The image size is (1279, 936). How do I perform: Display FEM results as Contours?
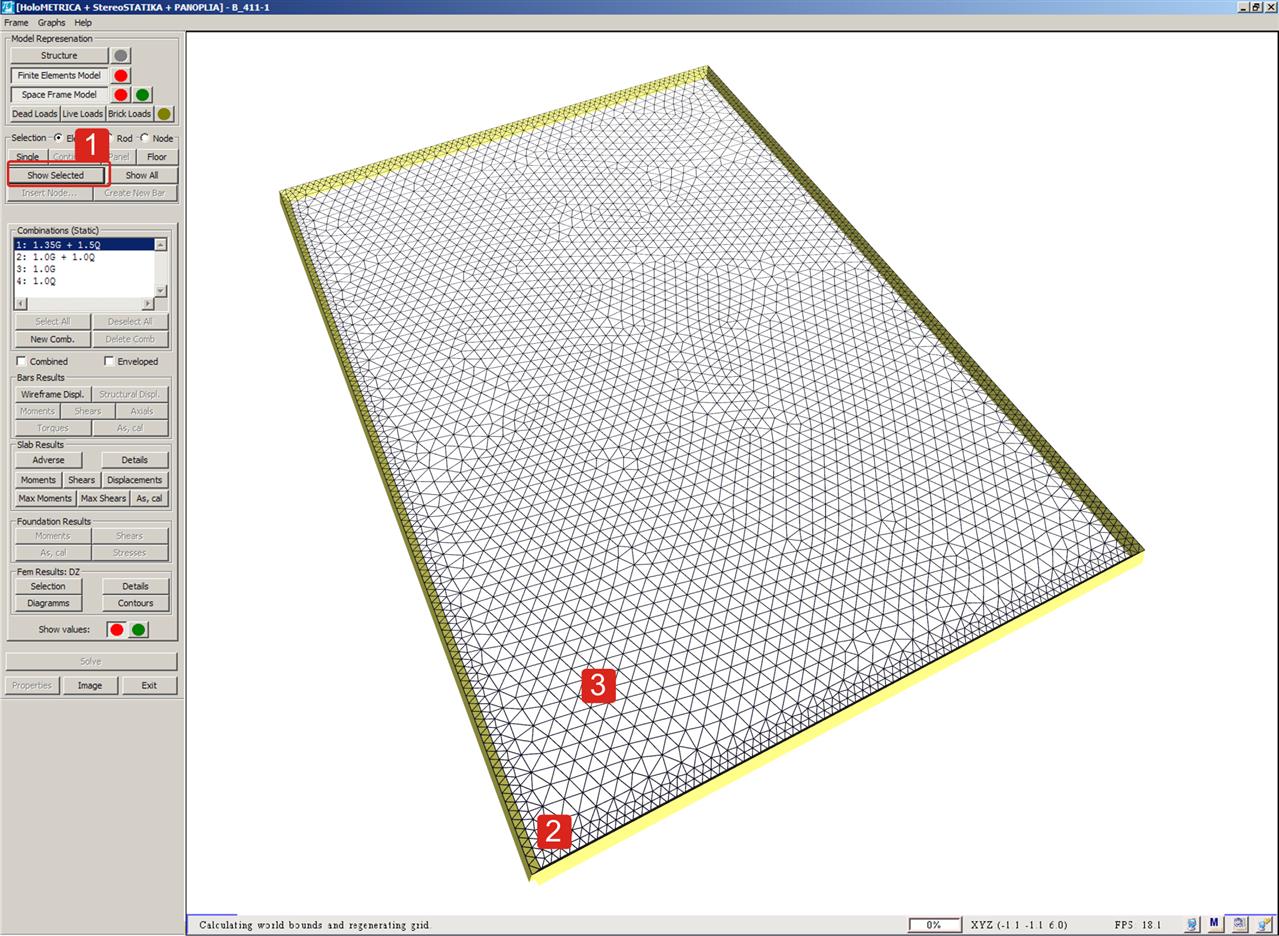[x=135, y=602]
